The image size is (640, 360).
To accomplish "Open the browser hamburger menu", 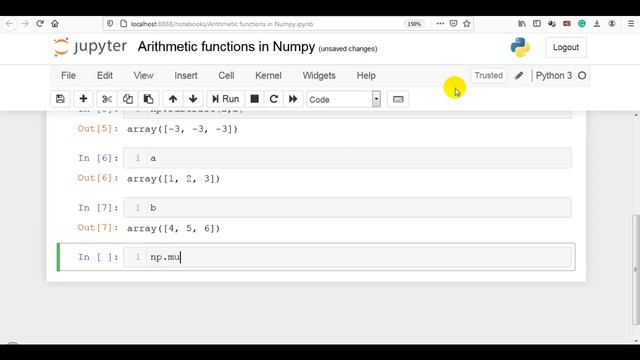I will [x=631, y=24].
